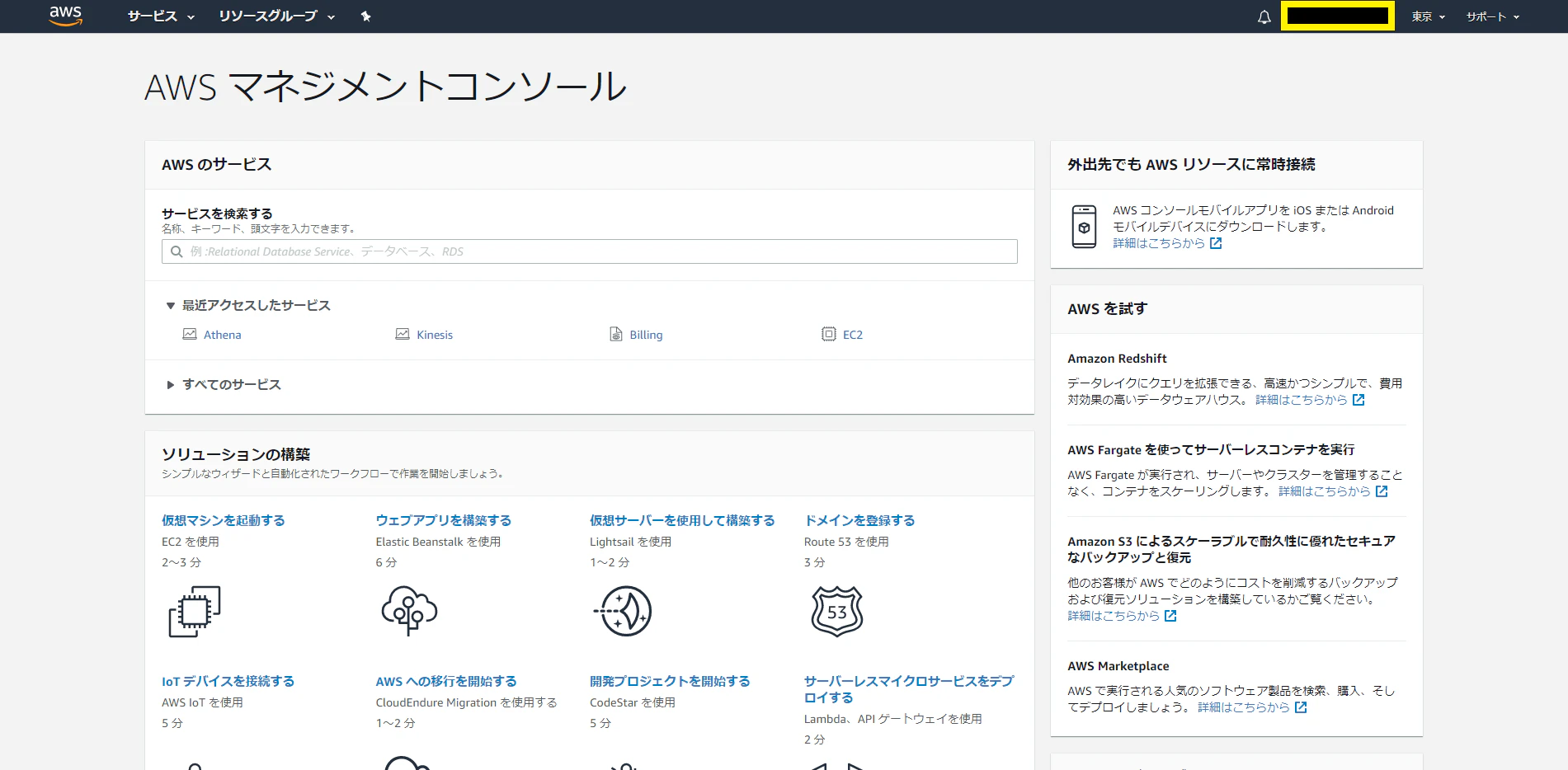Viewport: 1568px width, 770px height.
Task: Click the 仮想マシンを起動する link
Action: tap(222, 520)
